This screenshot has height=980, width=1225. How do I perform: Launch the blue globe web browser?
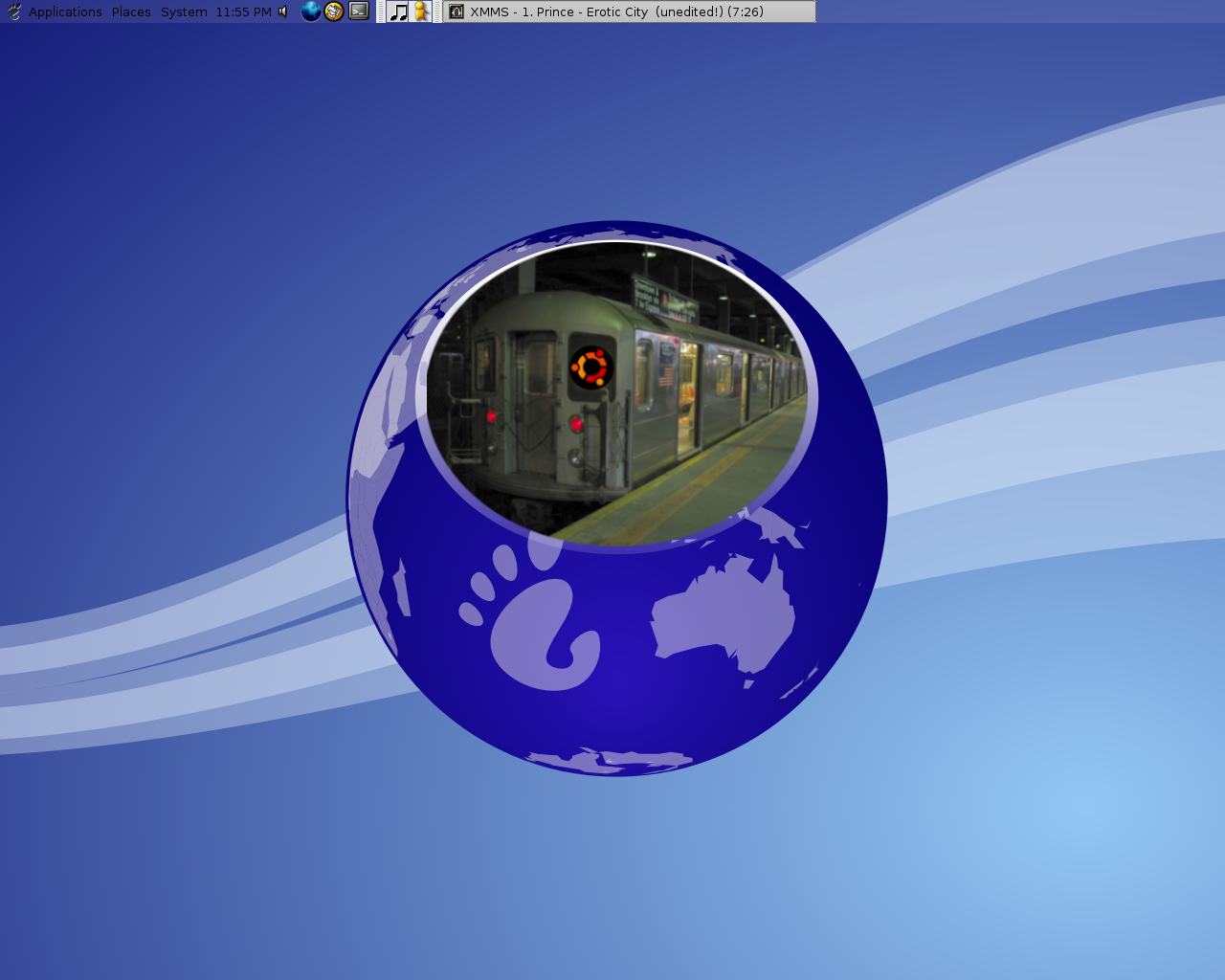[311, 11]
